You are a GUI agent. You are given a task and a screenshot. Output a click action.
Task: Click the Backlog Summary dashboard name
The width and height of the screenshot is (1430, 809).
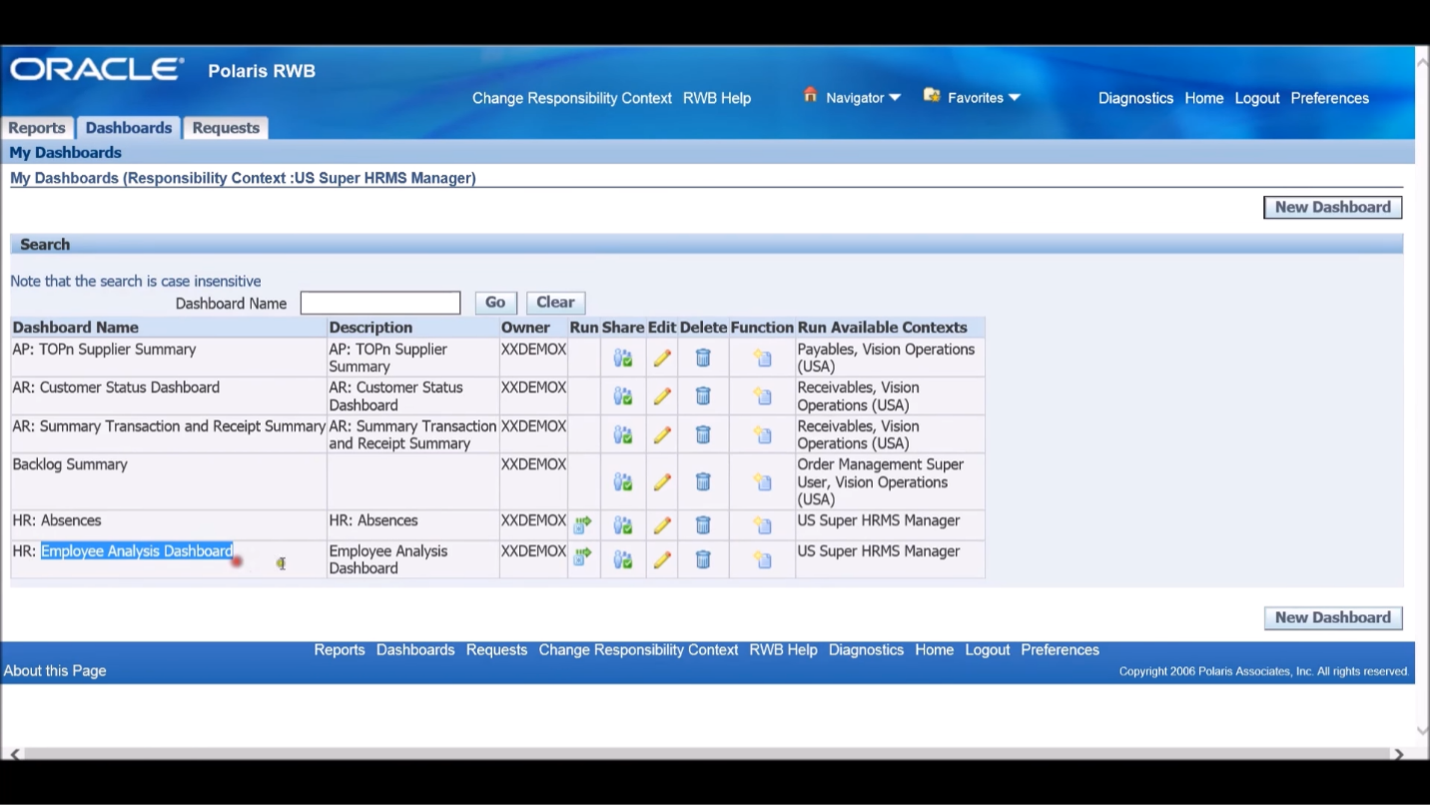click(70, 464)
